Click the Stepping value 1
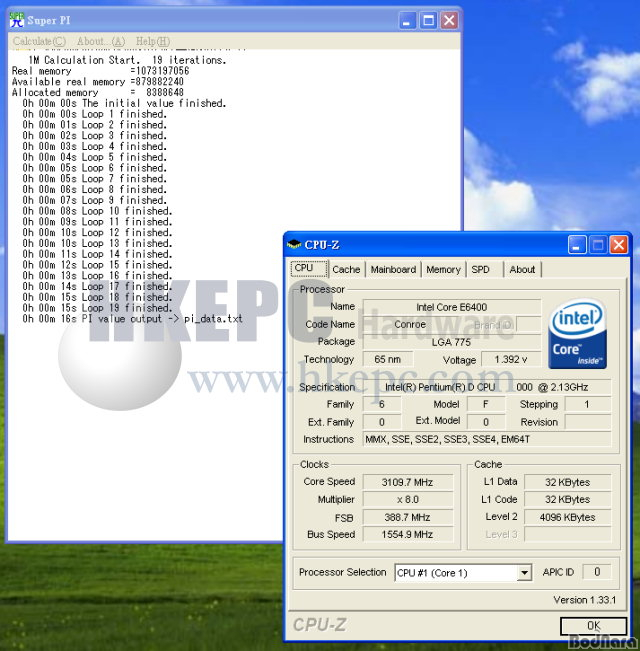The height and width of the screenshot is (651, 640). point(587,404)
